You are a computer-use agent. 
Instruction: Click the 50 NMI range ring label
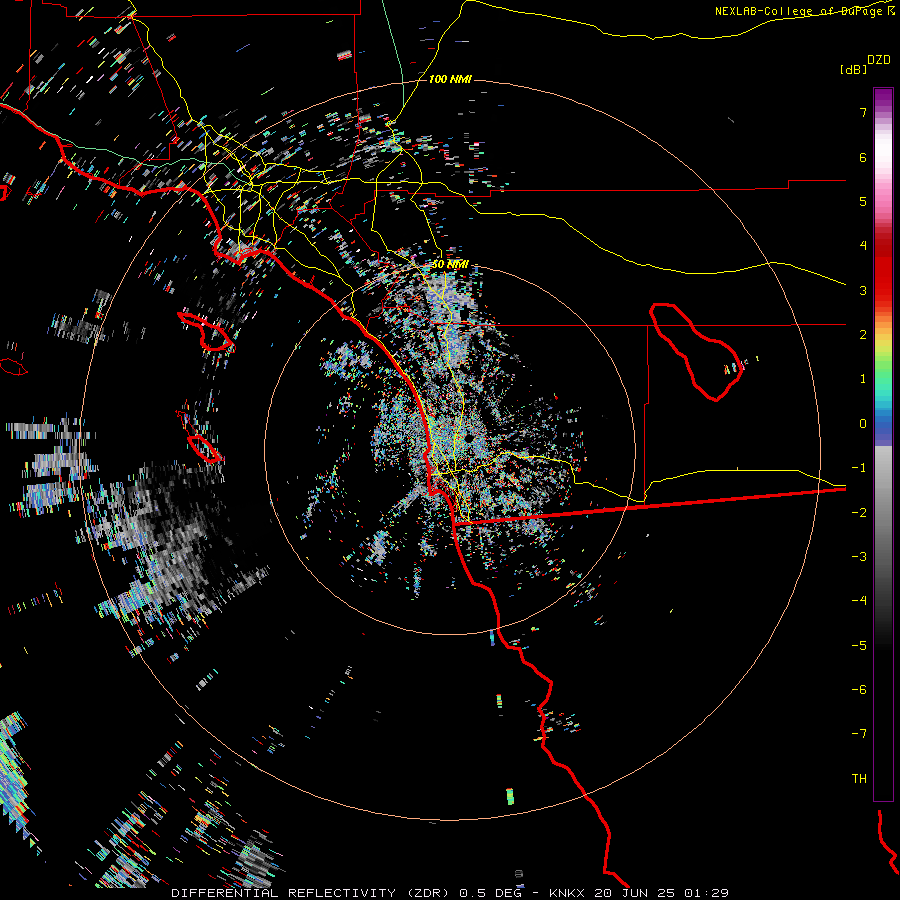450,265
